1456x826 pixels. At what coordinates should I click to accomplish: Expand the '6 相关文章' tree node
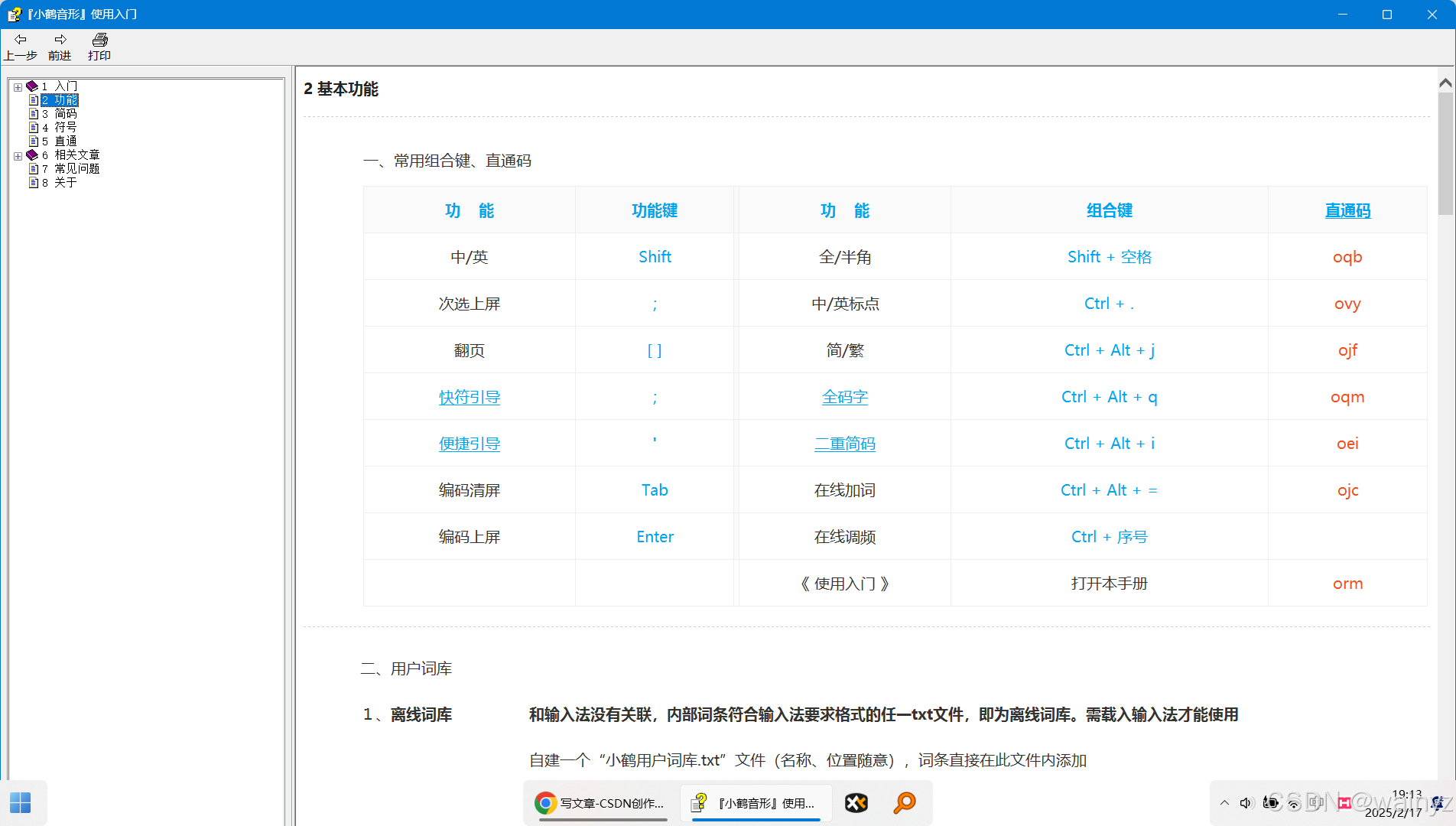pyautogui.click(x=18, y=156)
